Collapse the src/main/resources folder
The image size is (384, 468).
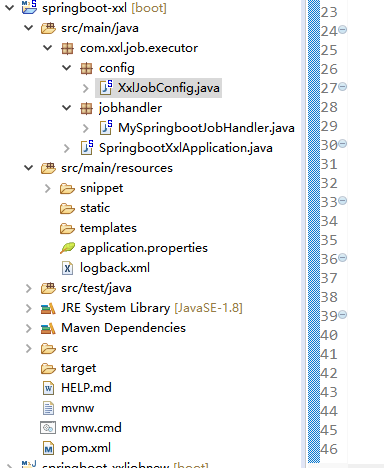click(29, 168)
